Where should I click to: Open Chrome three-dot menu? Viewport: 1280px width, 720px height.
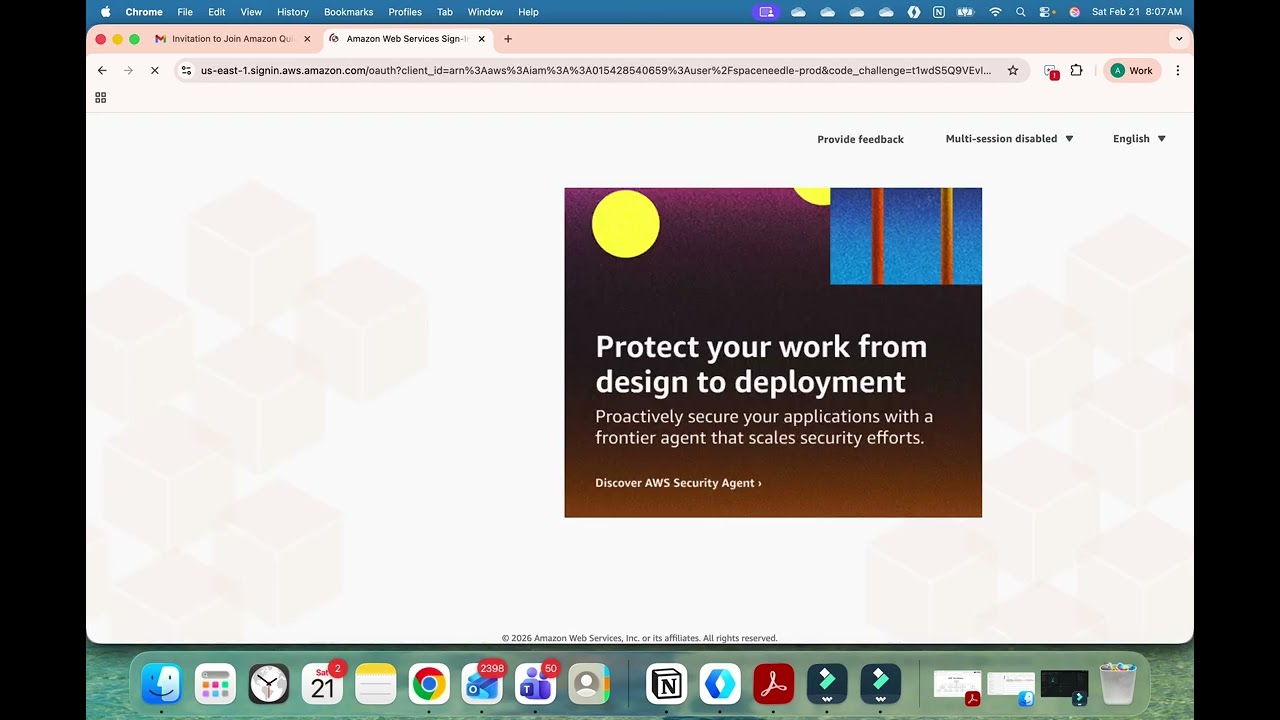coord(1177,70)
